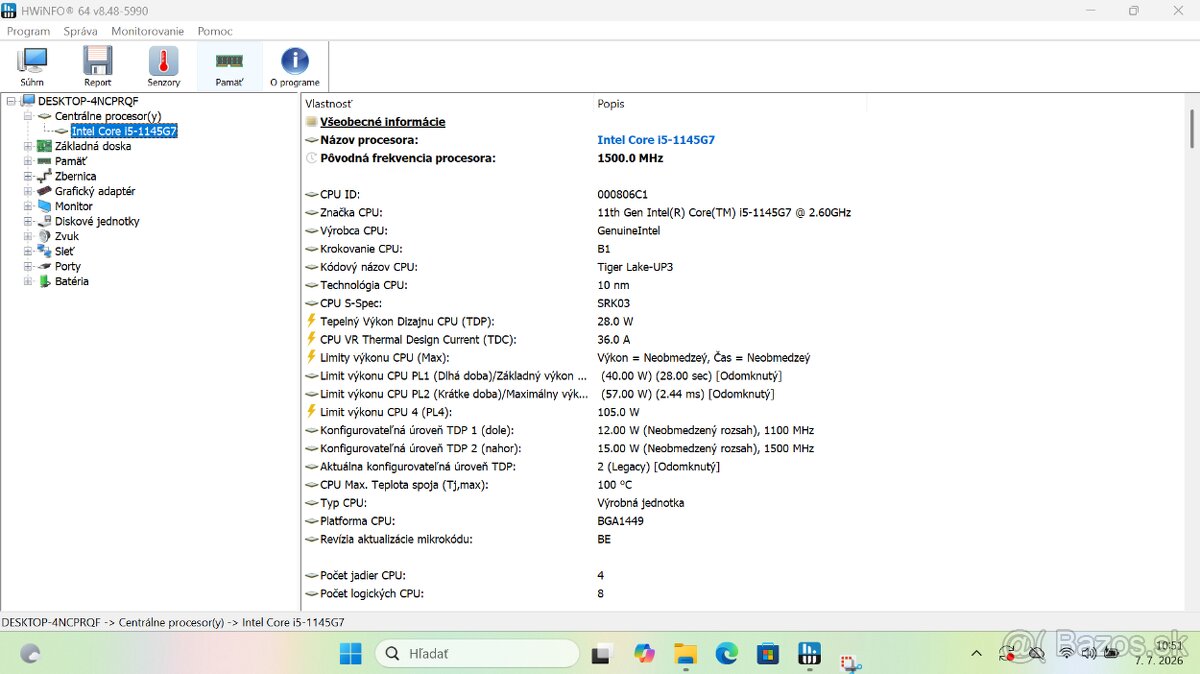Click the Windows Start button on taskbar
Image resolution: width=1200 pixels, height=674 pixels.
(x=351, y=654)
